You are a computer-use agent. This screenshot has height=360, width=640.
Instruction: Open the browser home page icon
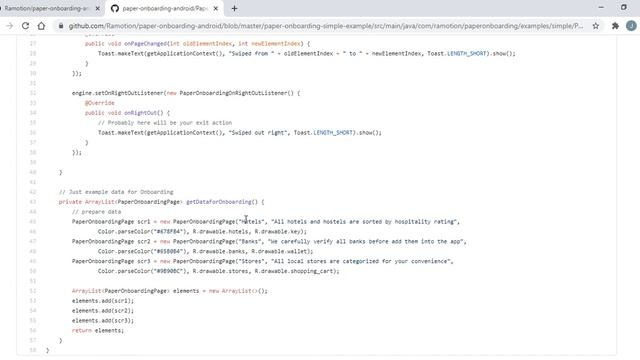[41, 26]
